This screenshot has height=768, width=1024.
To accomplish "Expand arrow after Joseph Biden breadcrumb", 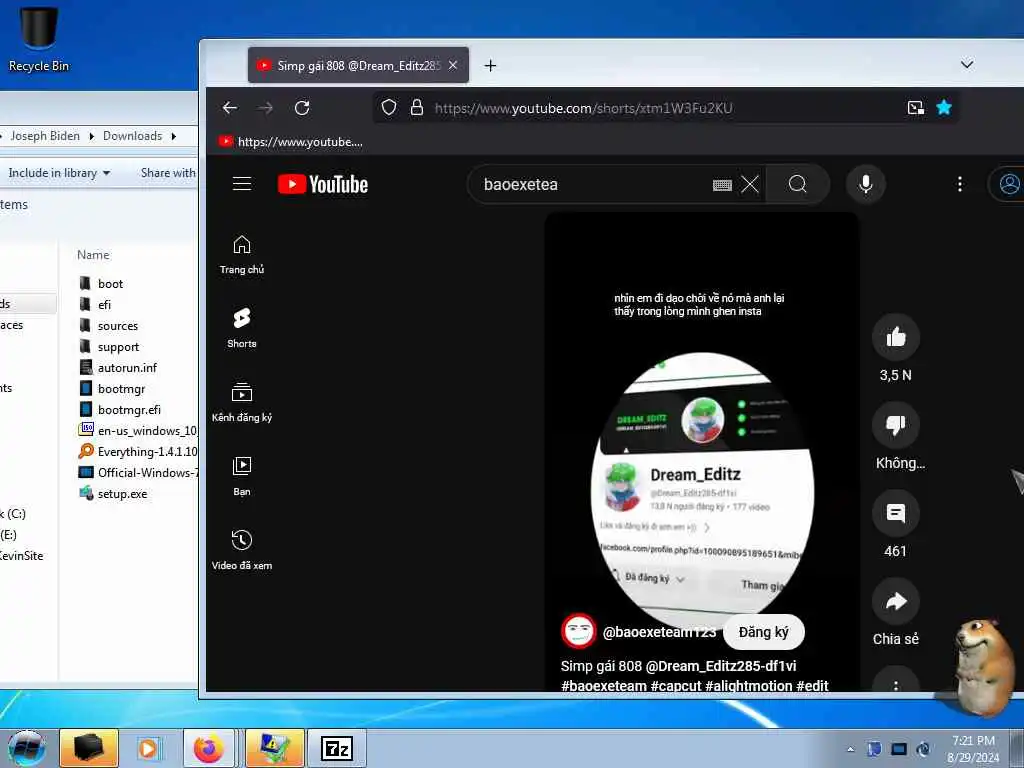I will coord(91,136).
